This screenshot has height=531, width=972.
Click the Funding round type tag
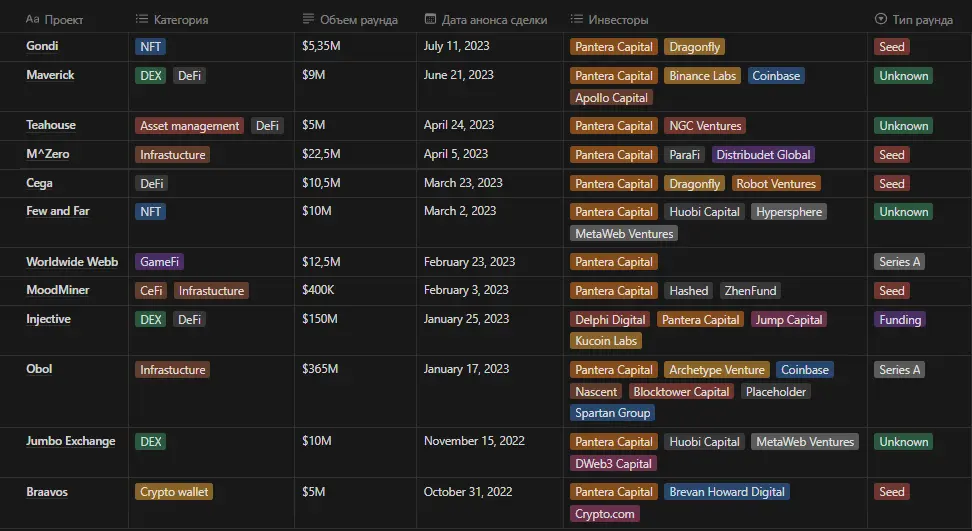[x=900, y=320]
